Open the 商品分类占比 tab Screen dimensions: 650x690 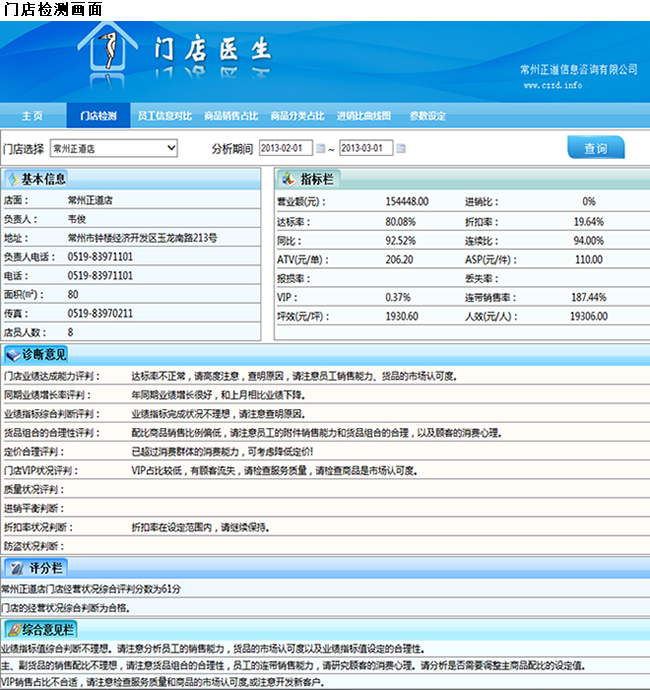point(297,116)
